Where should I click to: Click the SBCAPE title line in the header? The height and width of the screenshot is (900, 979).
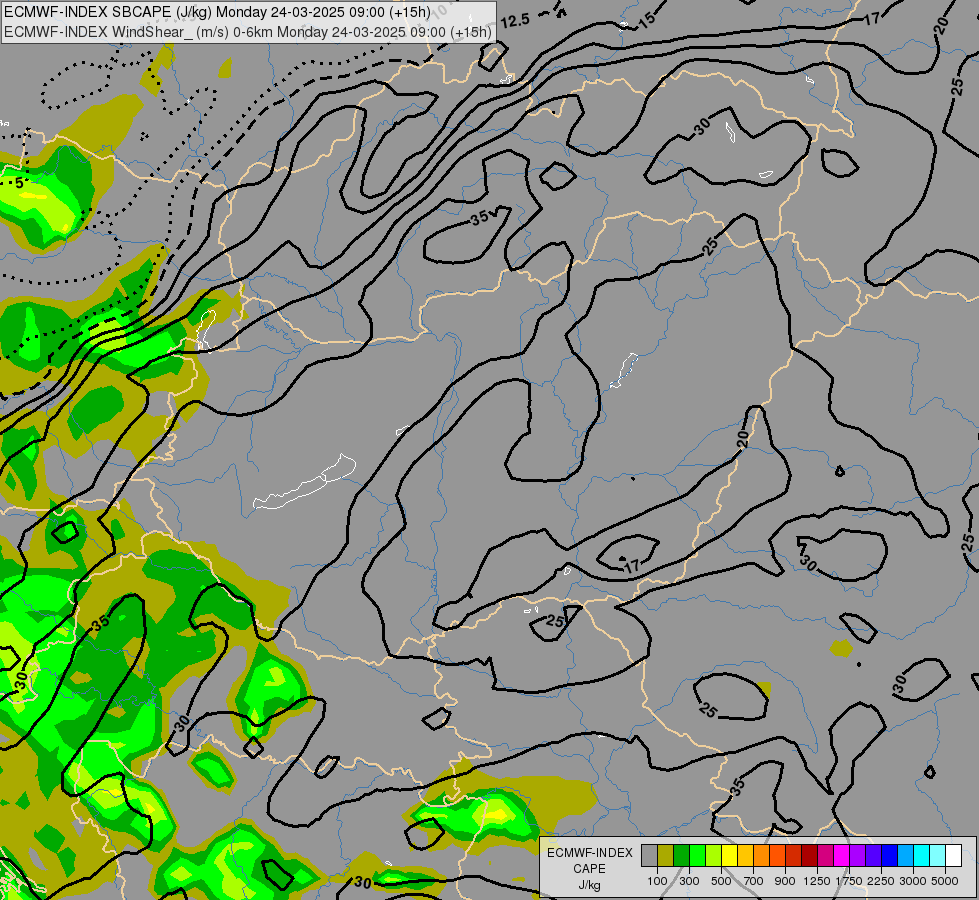point(217,12)
